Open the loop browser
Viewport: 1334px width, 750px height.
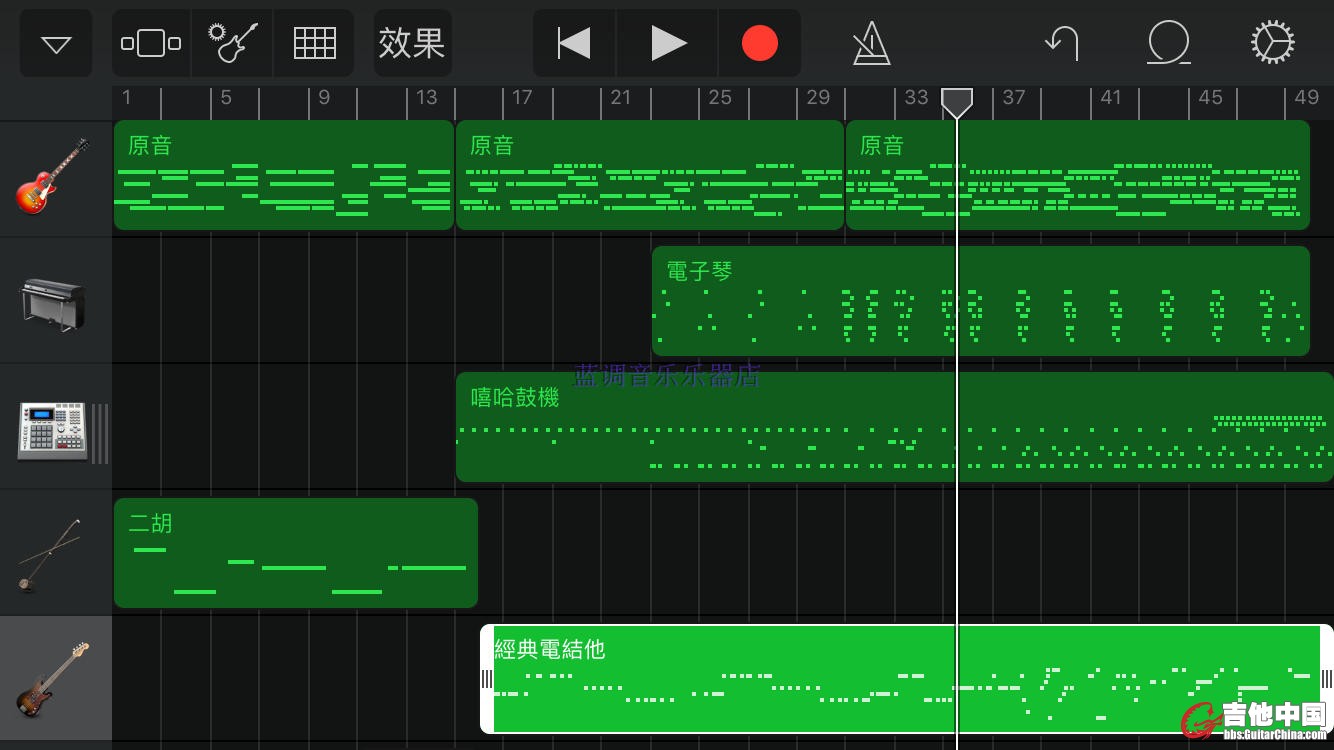click(x=1168, y=44)
